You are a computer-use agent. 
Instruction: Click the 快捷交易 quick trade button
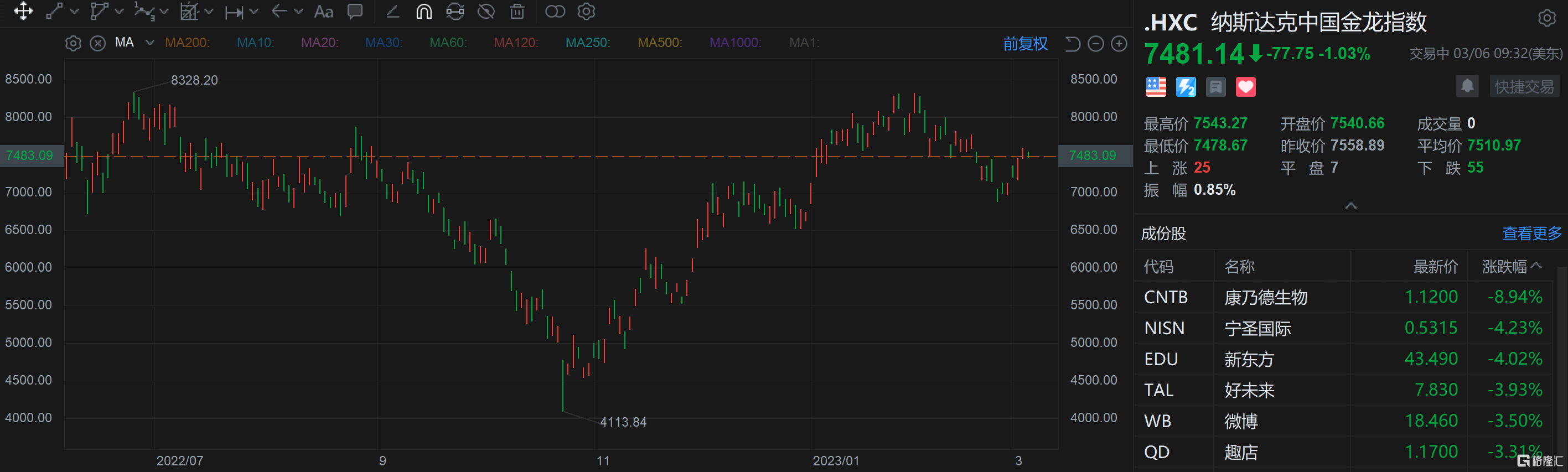[x=1524, y=86]
